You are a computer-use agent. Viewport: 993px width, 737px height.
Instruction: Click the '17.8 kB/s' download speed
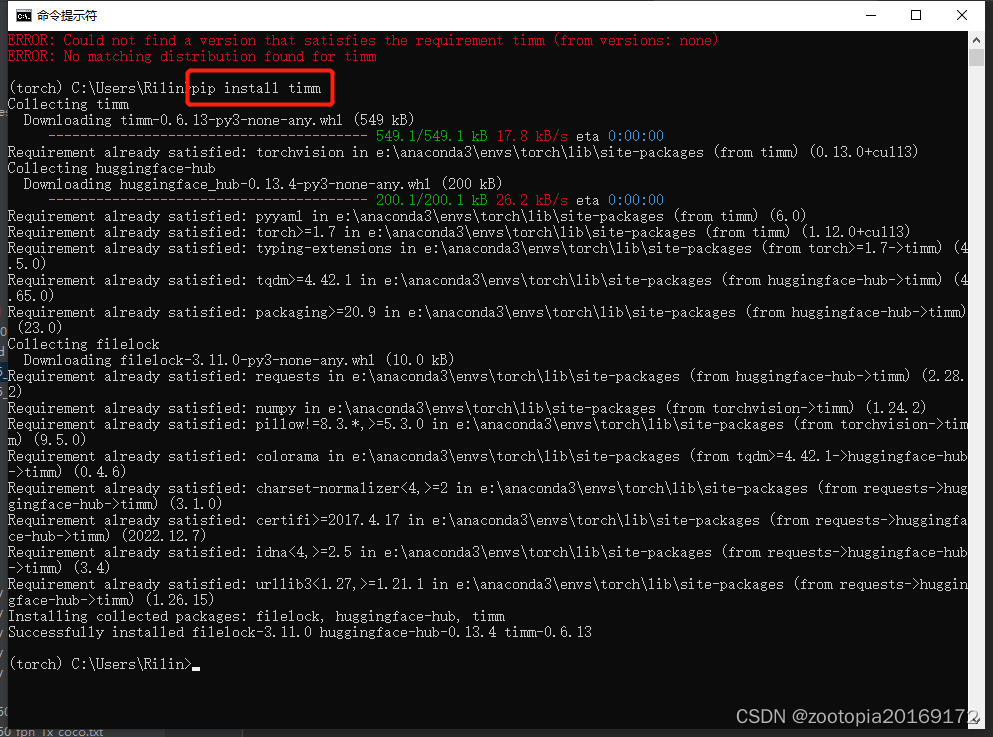pos(532,136)
